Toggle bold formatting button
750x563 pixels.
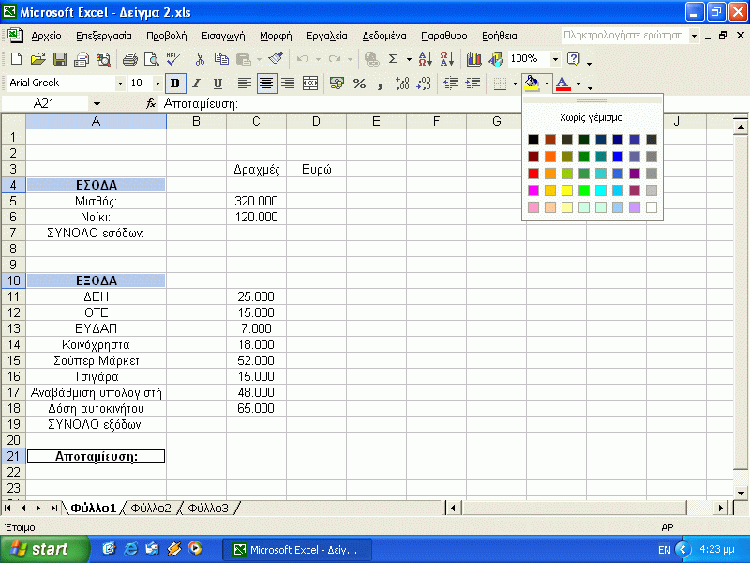tap(175, 84)
